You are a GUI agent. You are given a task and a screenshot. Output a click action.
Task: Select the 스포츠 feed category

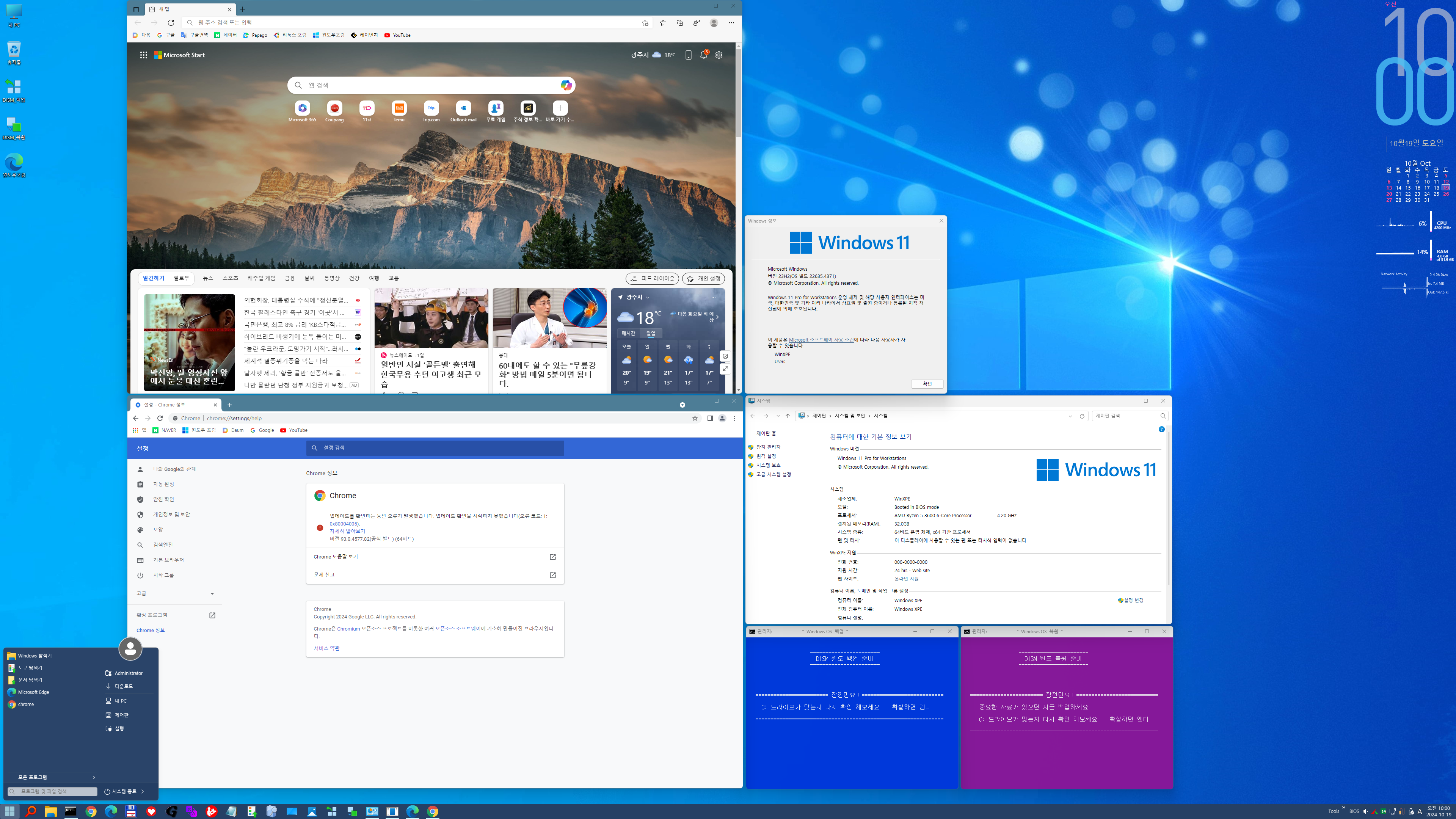[230, 278]
